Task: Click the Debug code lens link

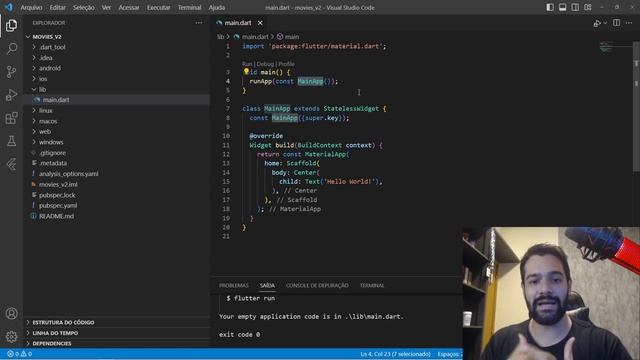Action: (265, 64)
